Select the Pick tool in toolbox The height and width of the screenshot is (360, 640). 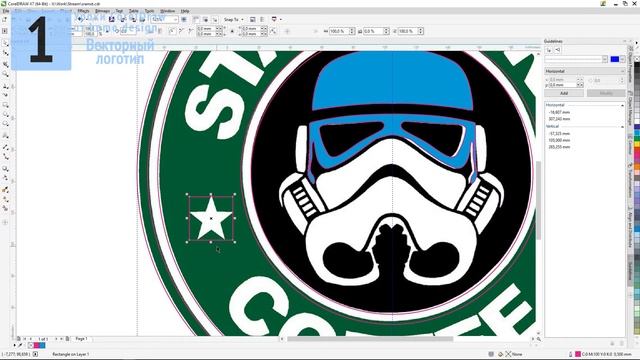point(5,43)
